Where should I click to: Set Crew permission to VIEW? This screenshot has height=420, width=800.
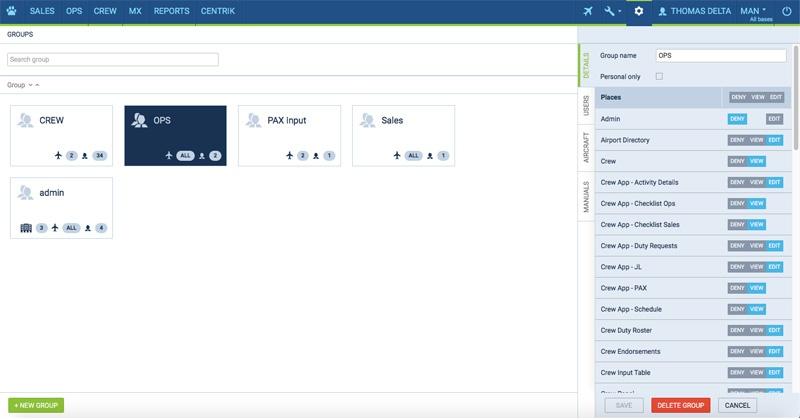757,161
